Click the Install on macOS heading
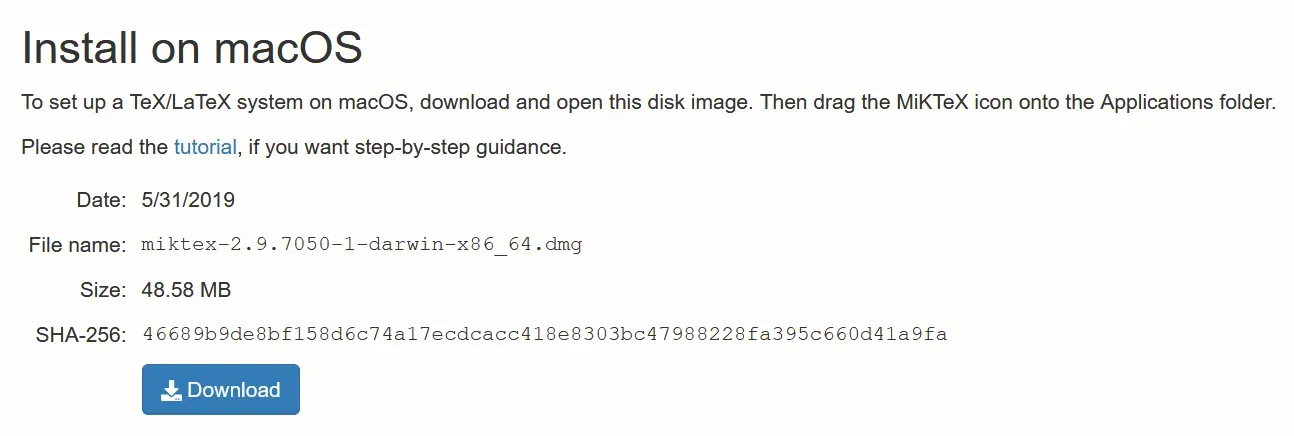1294x436 pixels. (192, 48)
